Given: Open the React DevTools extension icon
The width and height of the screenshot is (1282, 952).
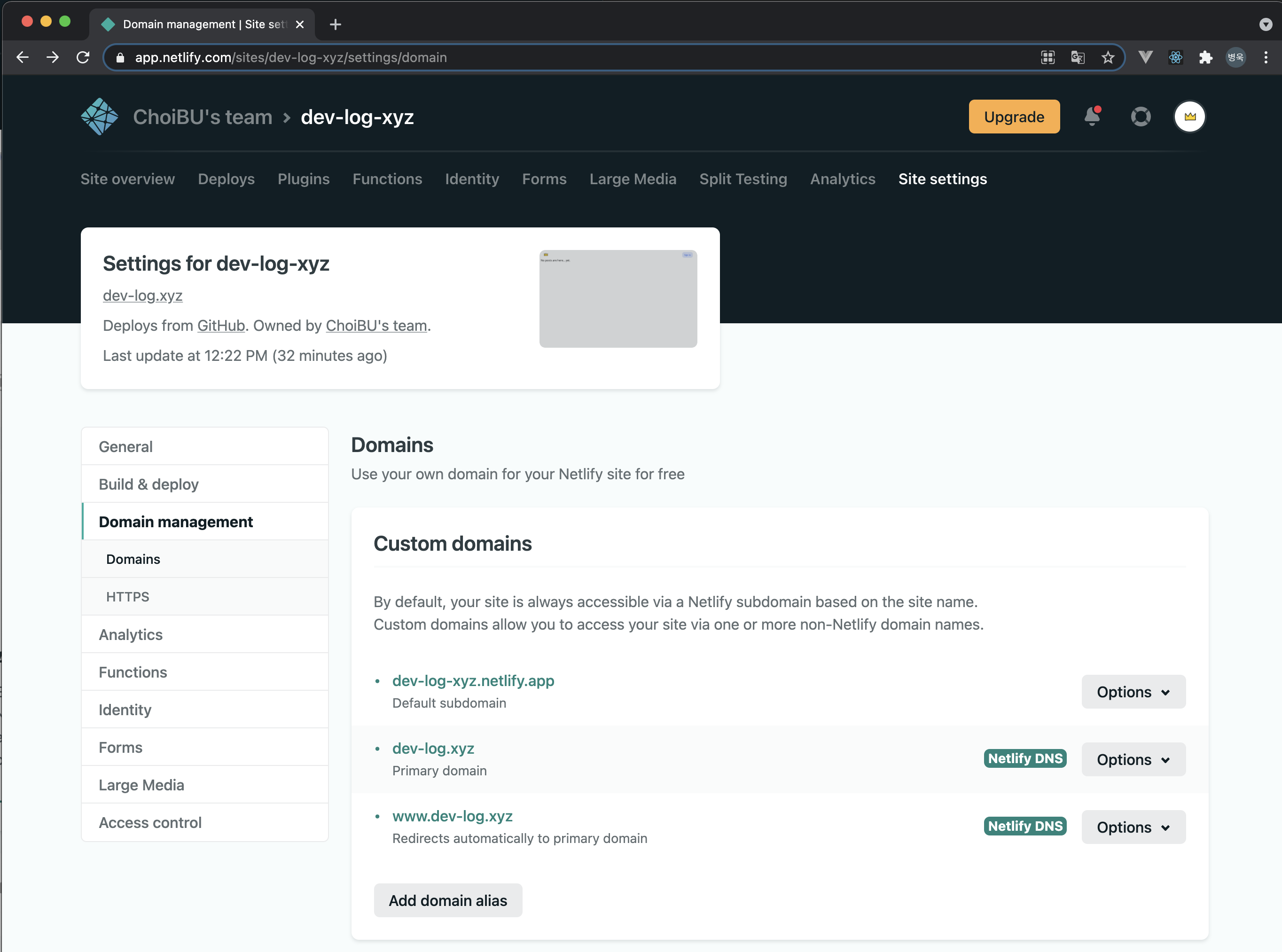Looking at the screenshot, I should coord(1175,58).
